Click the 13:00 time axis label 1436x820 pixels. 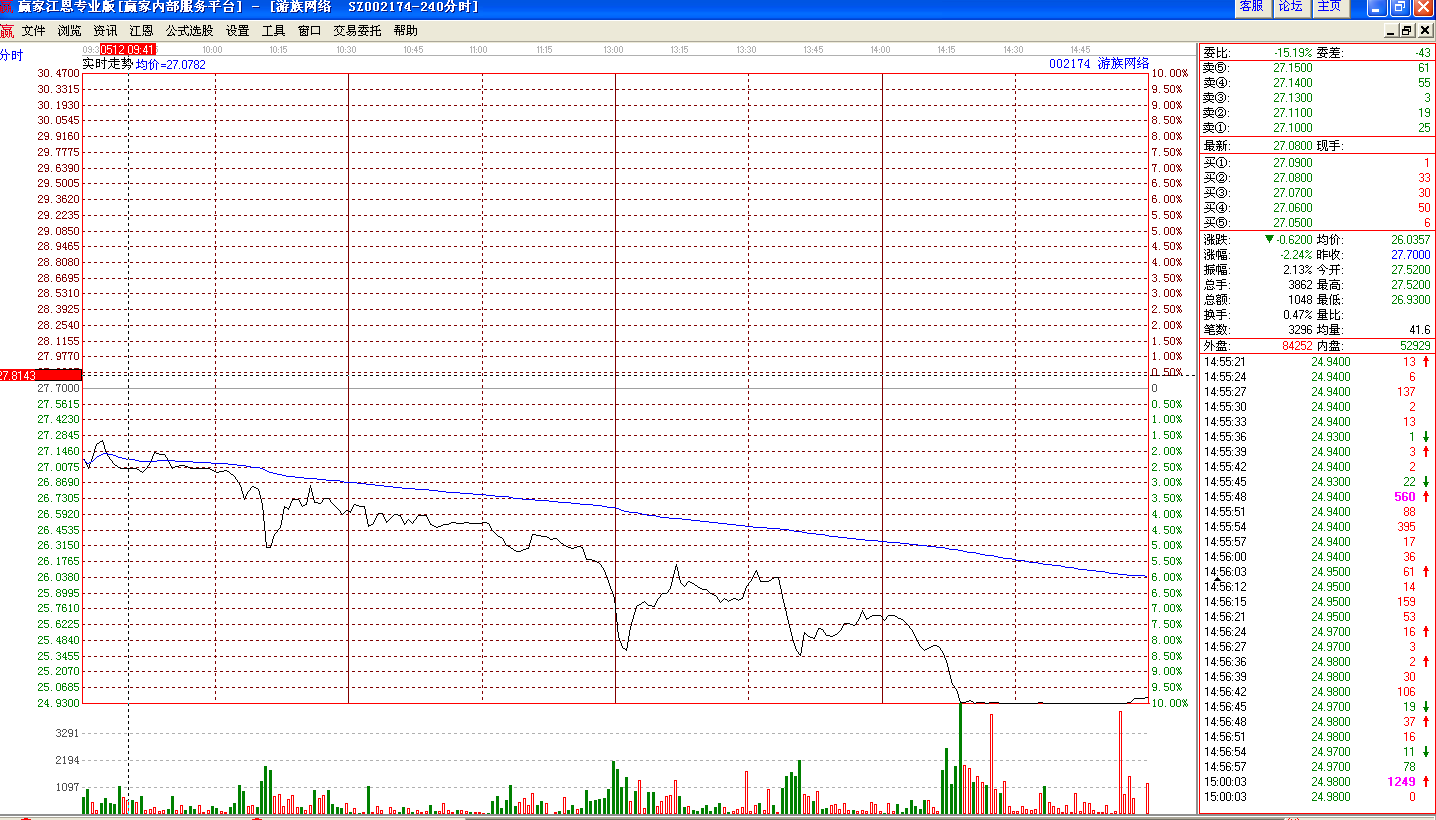click(613, 49)
